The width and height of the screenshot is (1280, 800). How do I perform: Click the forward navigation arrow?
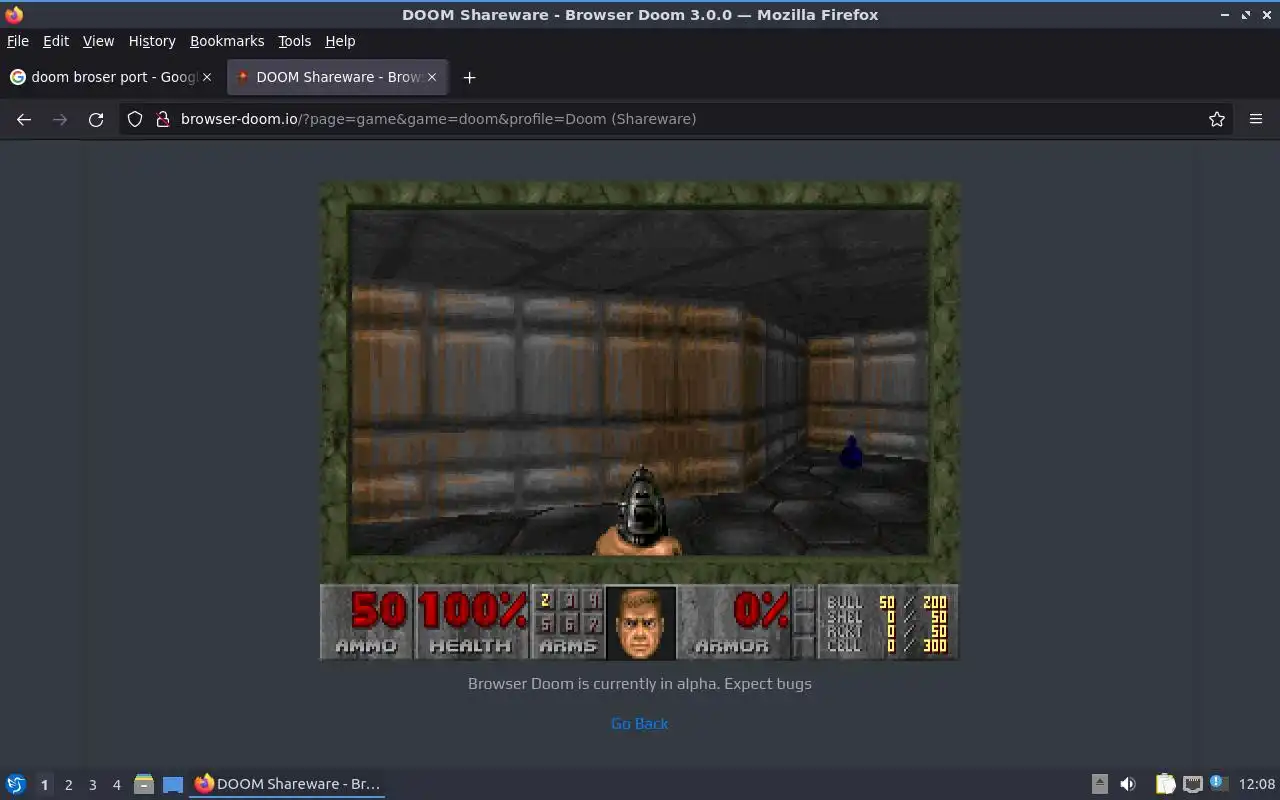(60, 119)
